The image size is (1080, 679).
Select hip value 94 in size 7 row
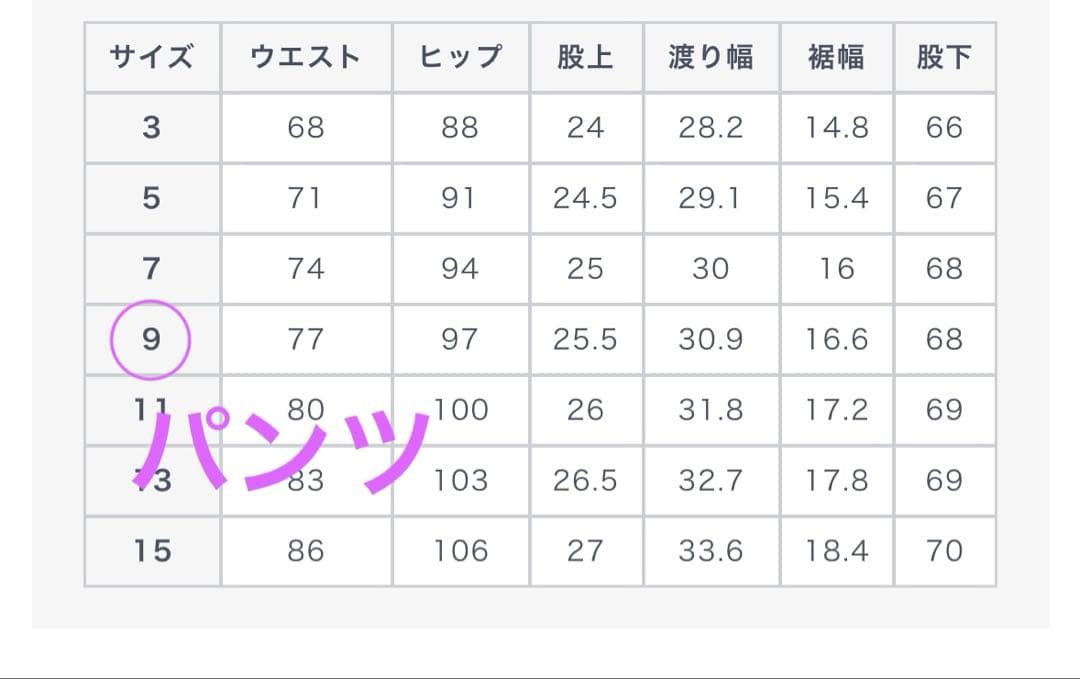[460, 269]
